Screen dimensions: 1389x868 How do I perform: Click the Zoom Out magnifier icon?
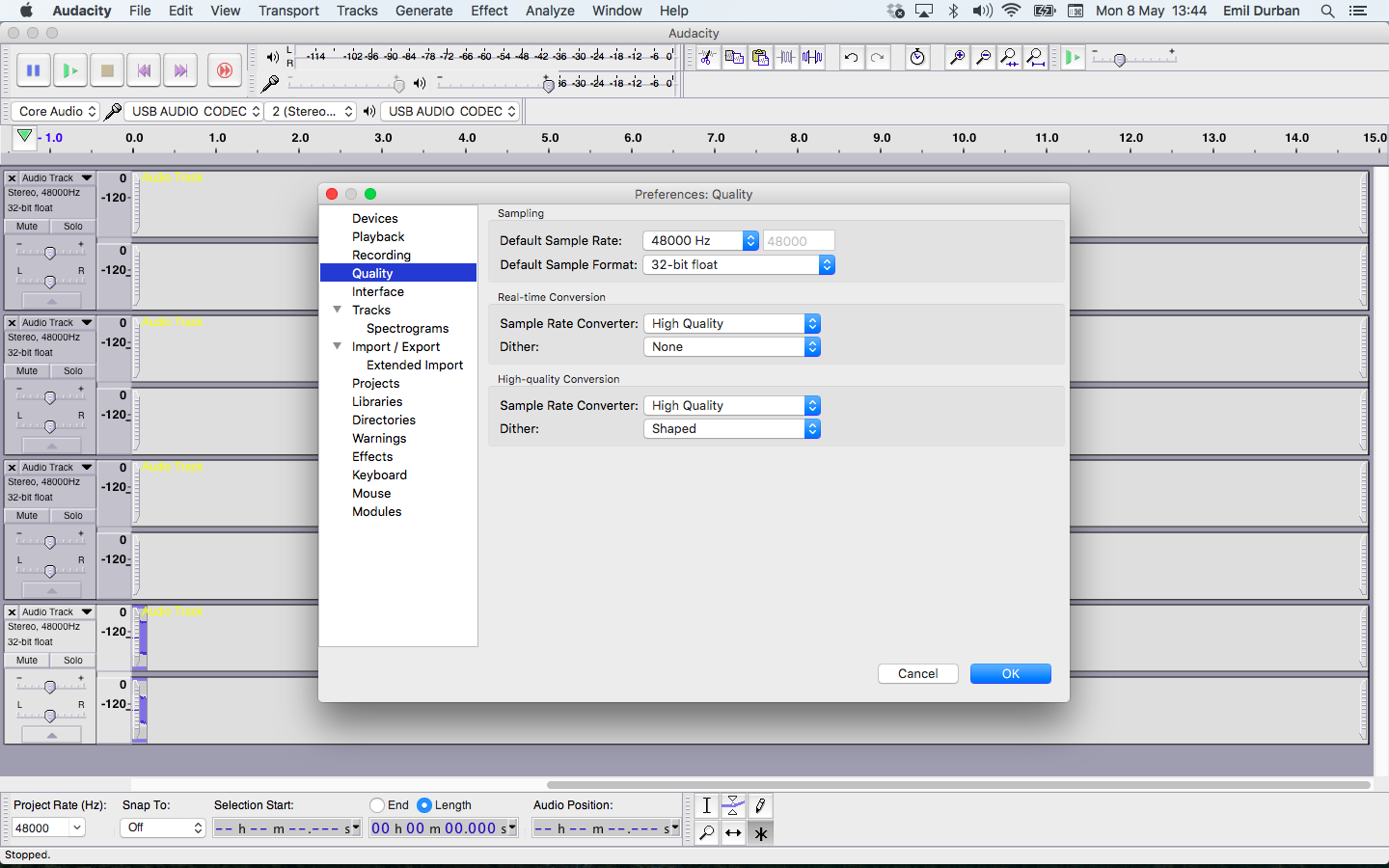[983, 57]
